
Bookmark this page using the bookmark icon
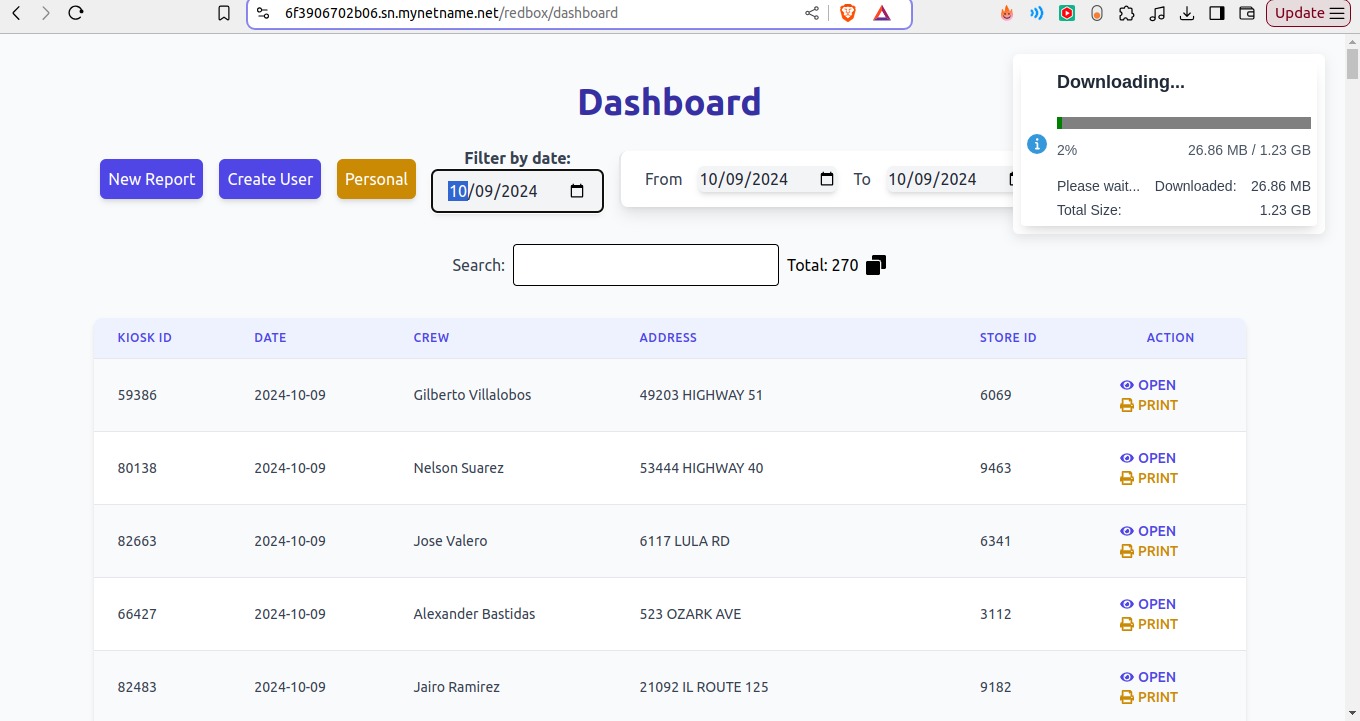[224, 13]
